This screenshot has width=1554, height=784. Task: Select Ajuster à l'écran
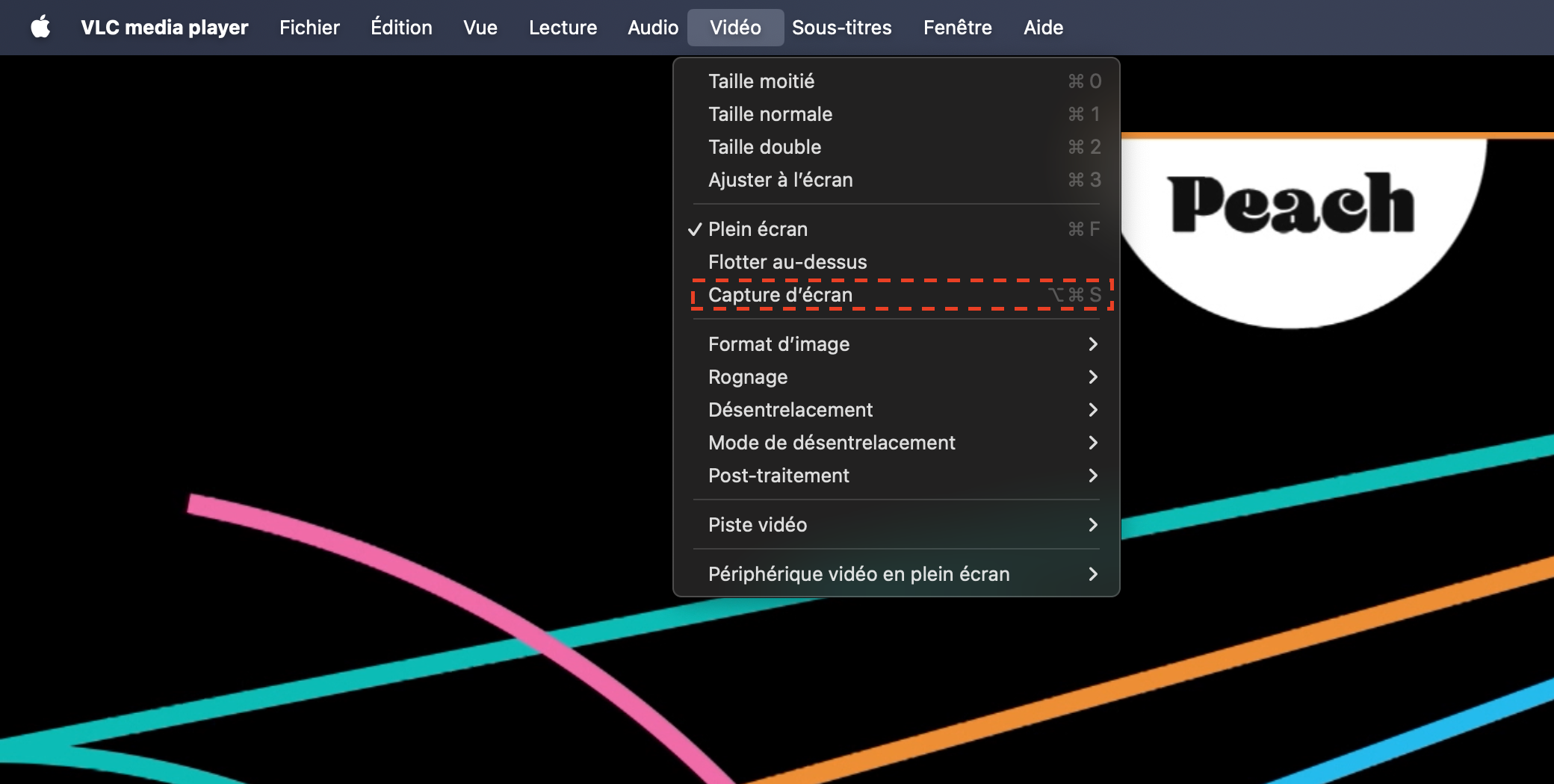pyautogui.click(x=780, y=180)
